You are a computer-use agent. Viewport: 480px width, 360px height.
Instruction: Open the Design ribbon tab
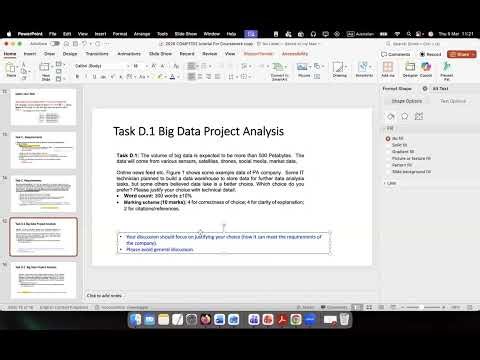[x=70, y=54]
